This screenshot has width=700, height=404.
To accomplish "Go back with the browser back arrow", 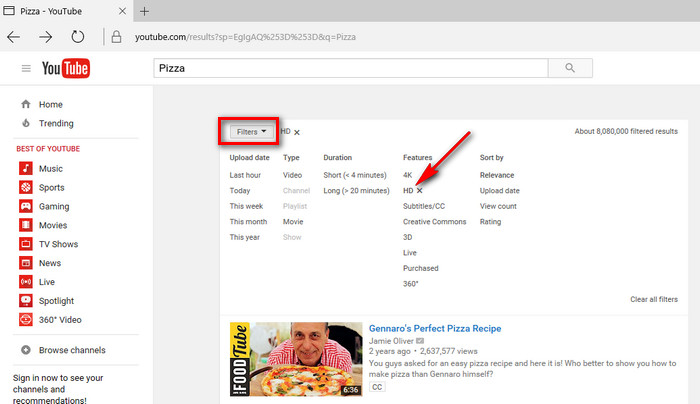I will 14,37.
